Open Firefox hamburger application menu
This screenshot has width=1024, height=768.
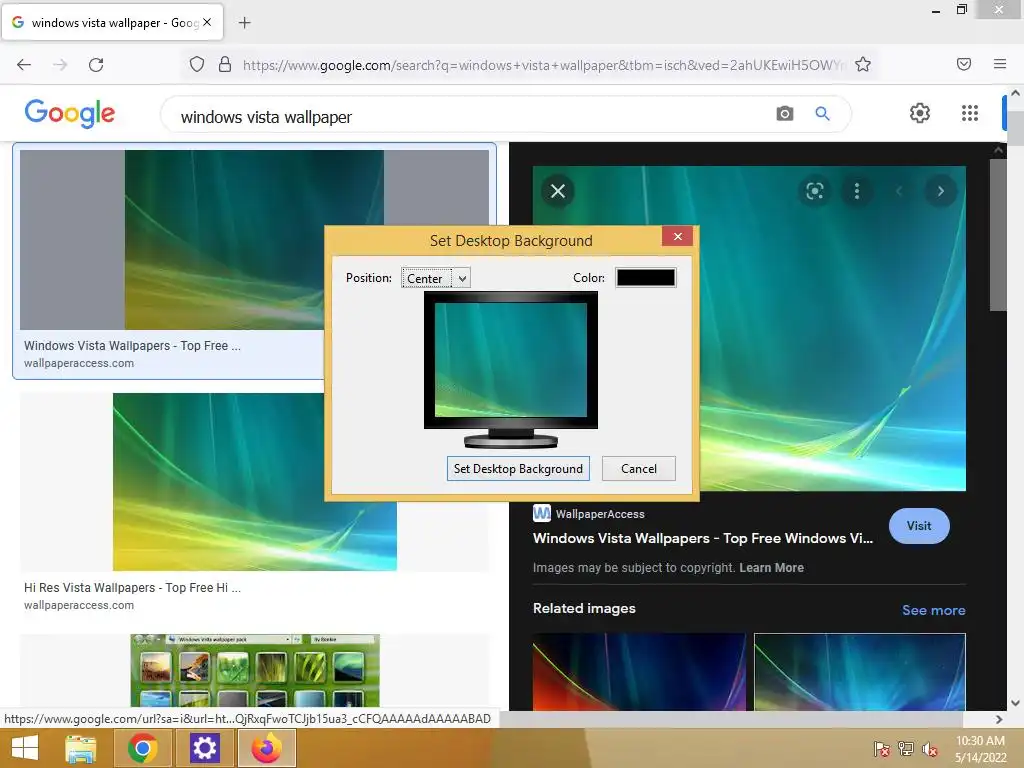[1000, 64]
